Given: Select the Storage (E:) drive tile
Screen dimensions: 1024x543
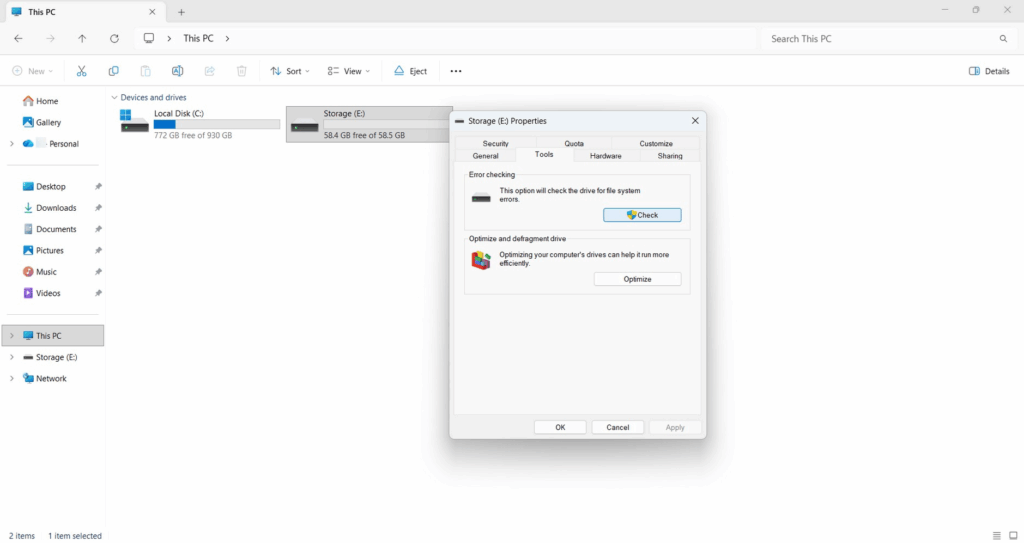Looking at the screenshot, I should tap(369, 123).
